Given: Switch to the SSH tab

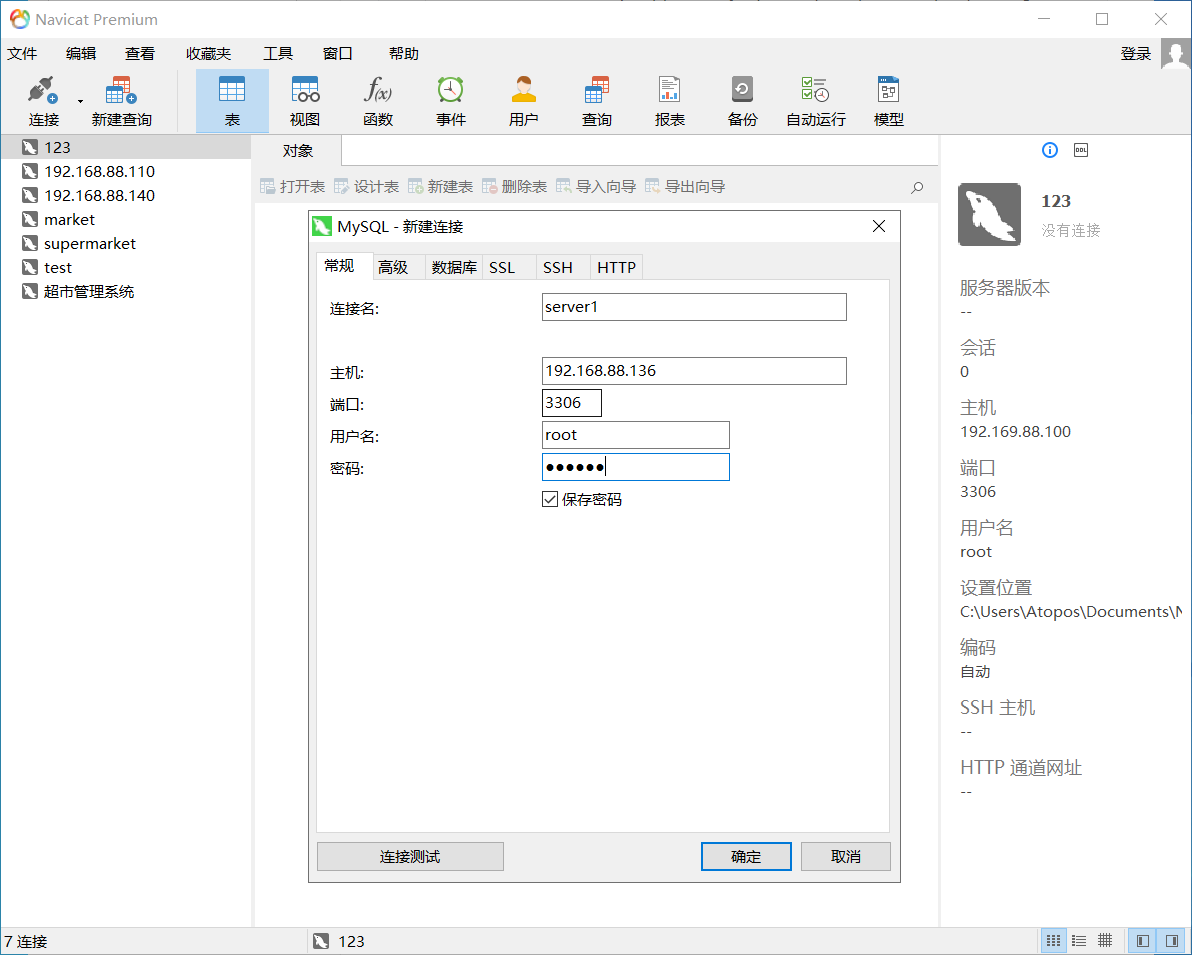Looking at the screenshot, I should pos(558,267).
